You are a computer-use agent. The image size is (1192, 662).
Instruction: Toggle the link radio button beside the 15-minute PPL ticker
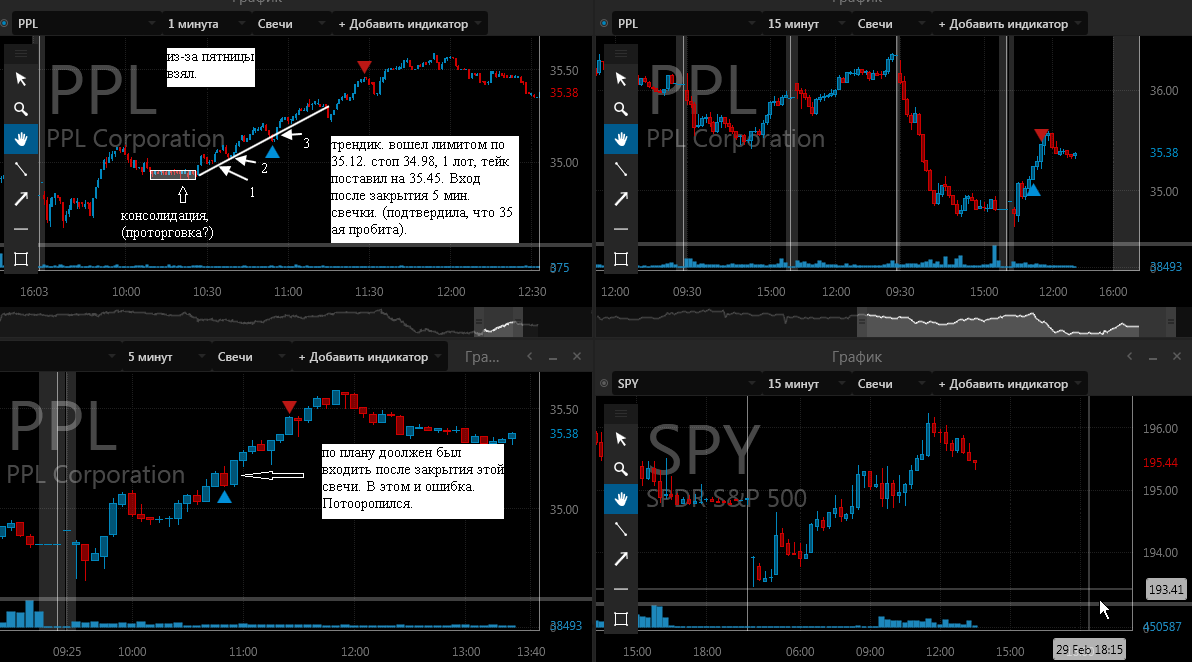[604, 24]
